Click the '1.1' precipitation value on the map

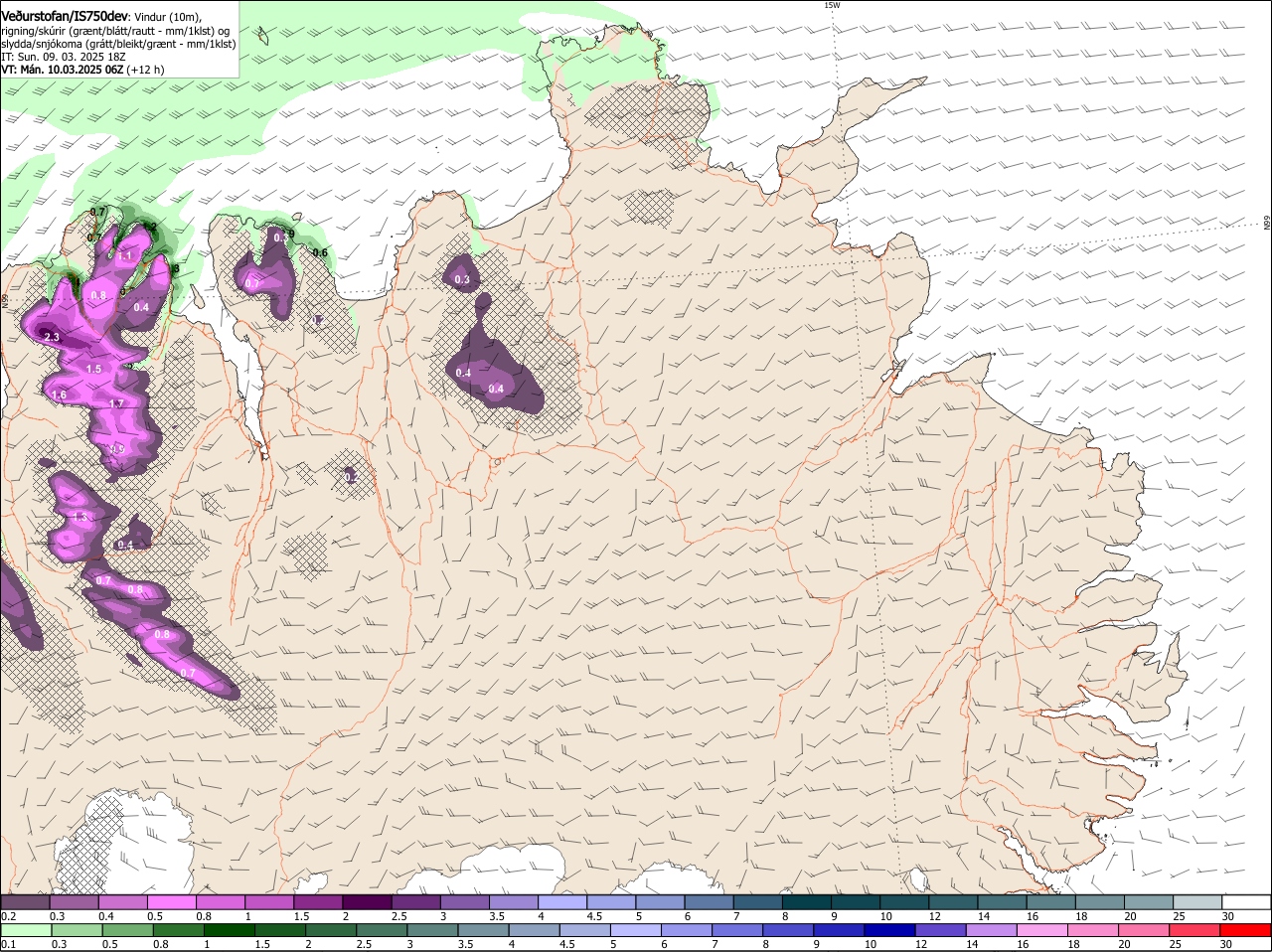click(x=125, y=256)
